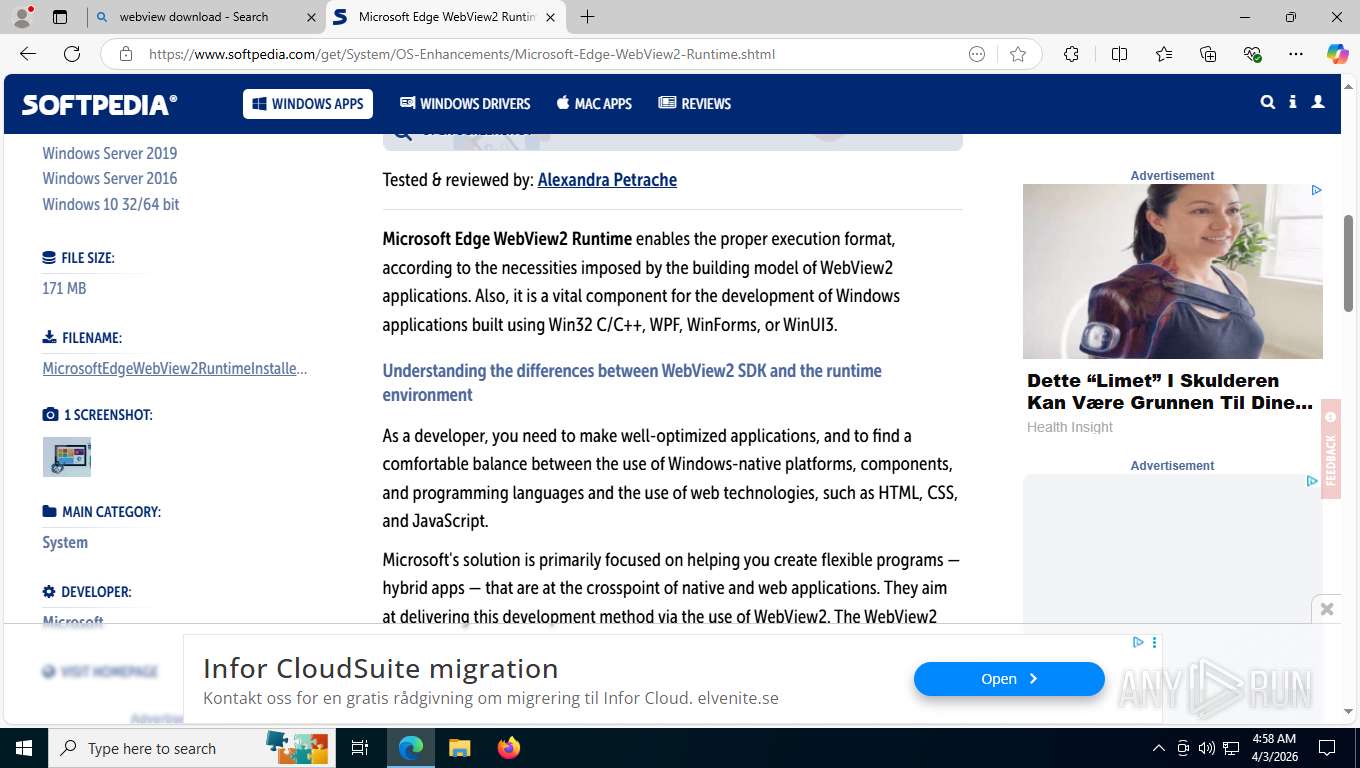
Task: Open the Windows Start menu
Action: tap(23, 748)
